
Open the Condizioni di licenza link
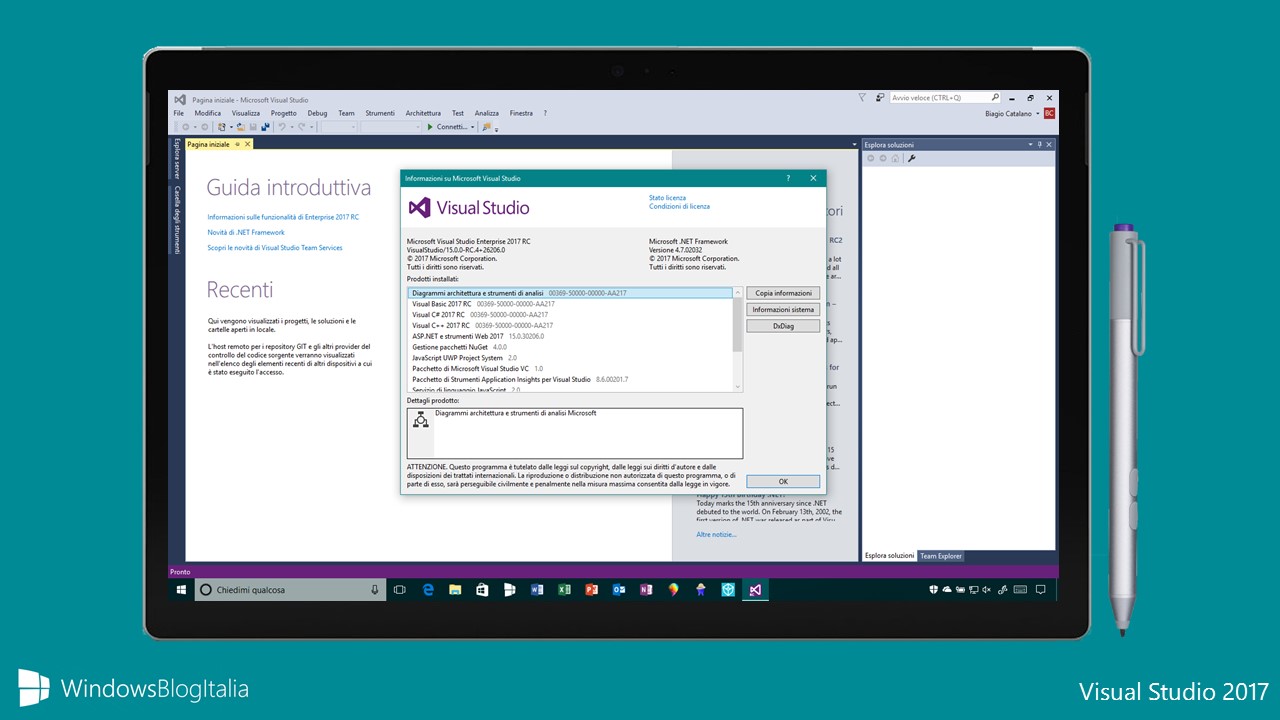coord(679,206)
